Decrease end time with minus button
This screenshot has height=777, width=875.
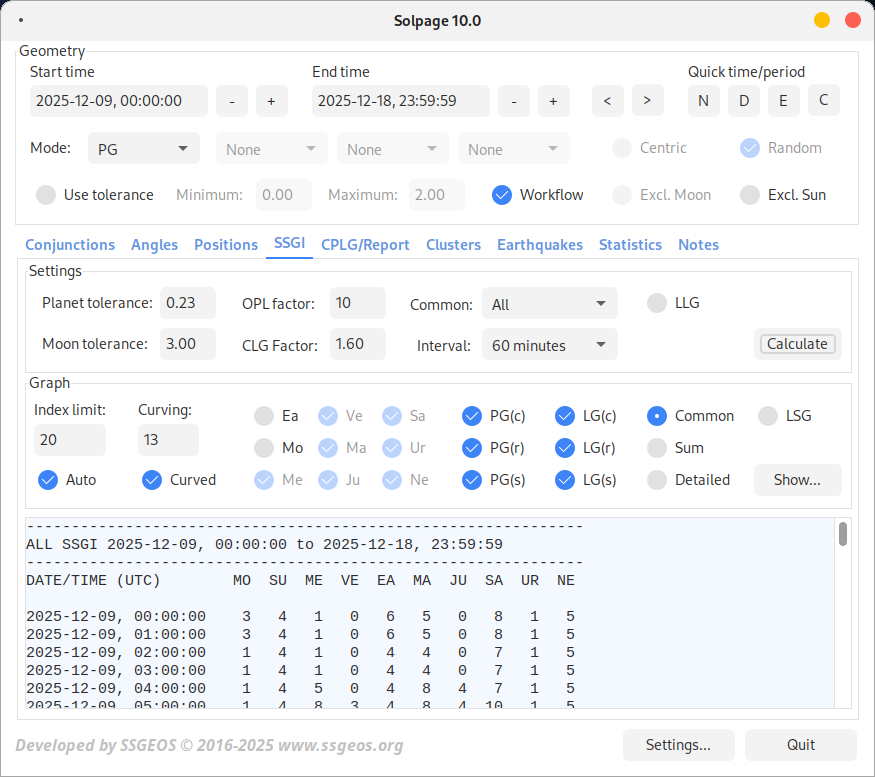tap(514, 101)
